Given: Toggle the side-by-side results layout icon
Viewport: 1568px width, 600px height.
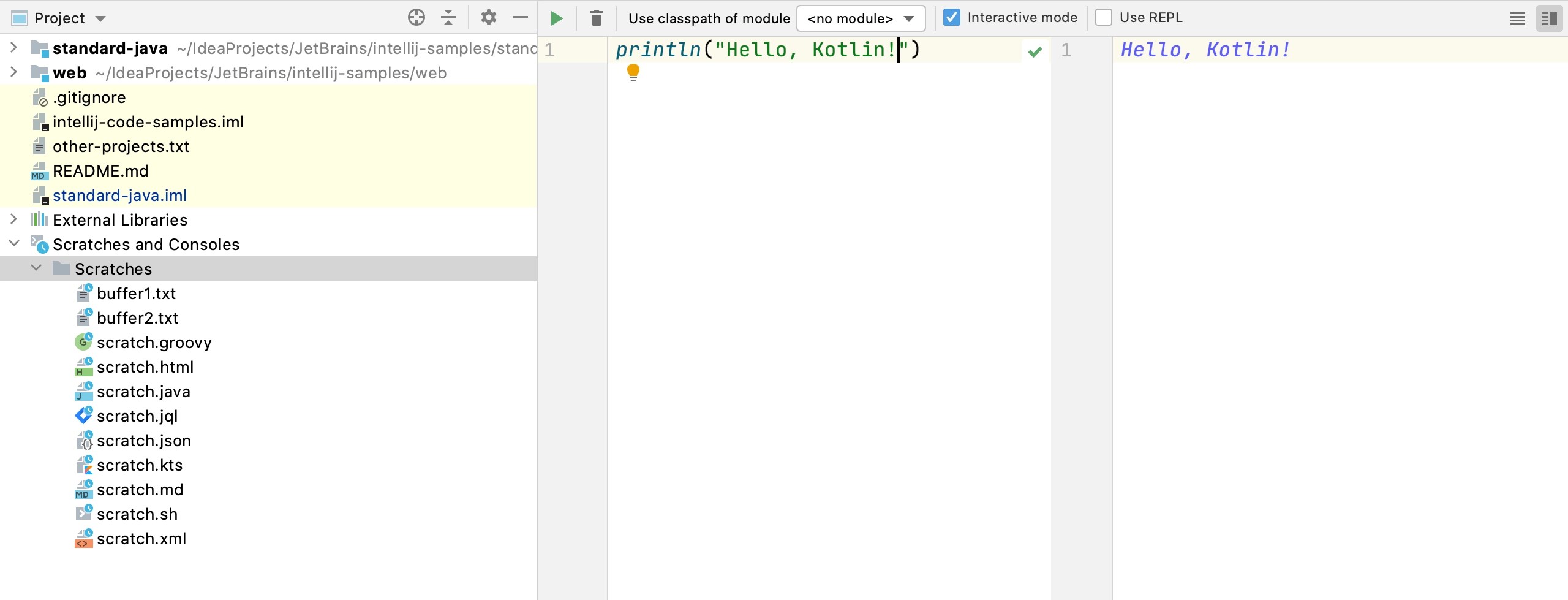Looking at the screenshot, I should [1550, 18].
